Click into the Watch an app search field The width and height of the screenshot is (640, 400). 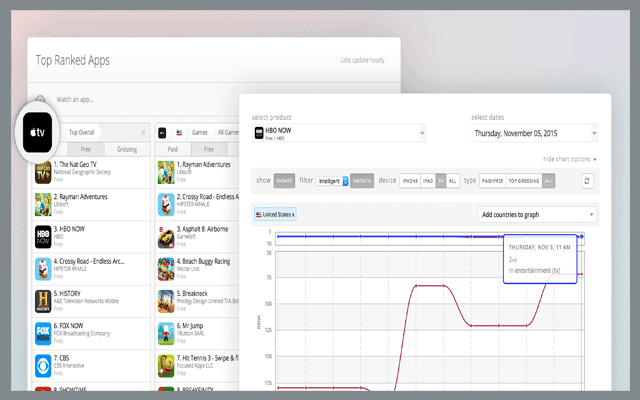75,100
